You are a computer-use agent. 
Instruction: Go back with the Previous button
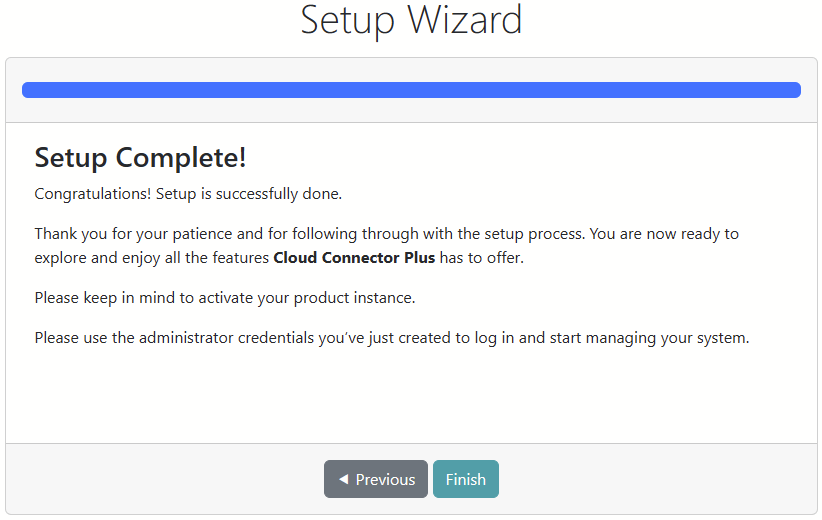(376, 479)
